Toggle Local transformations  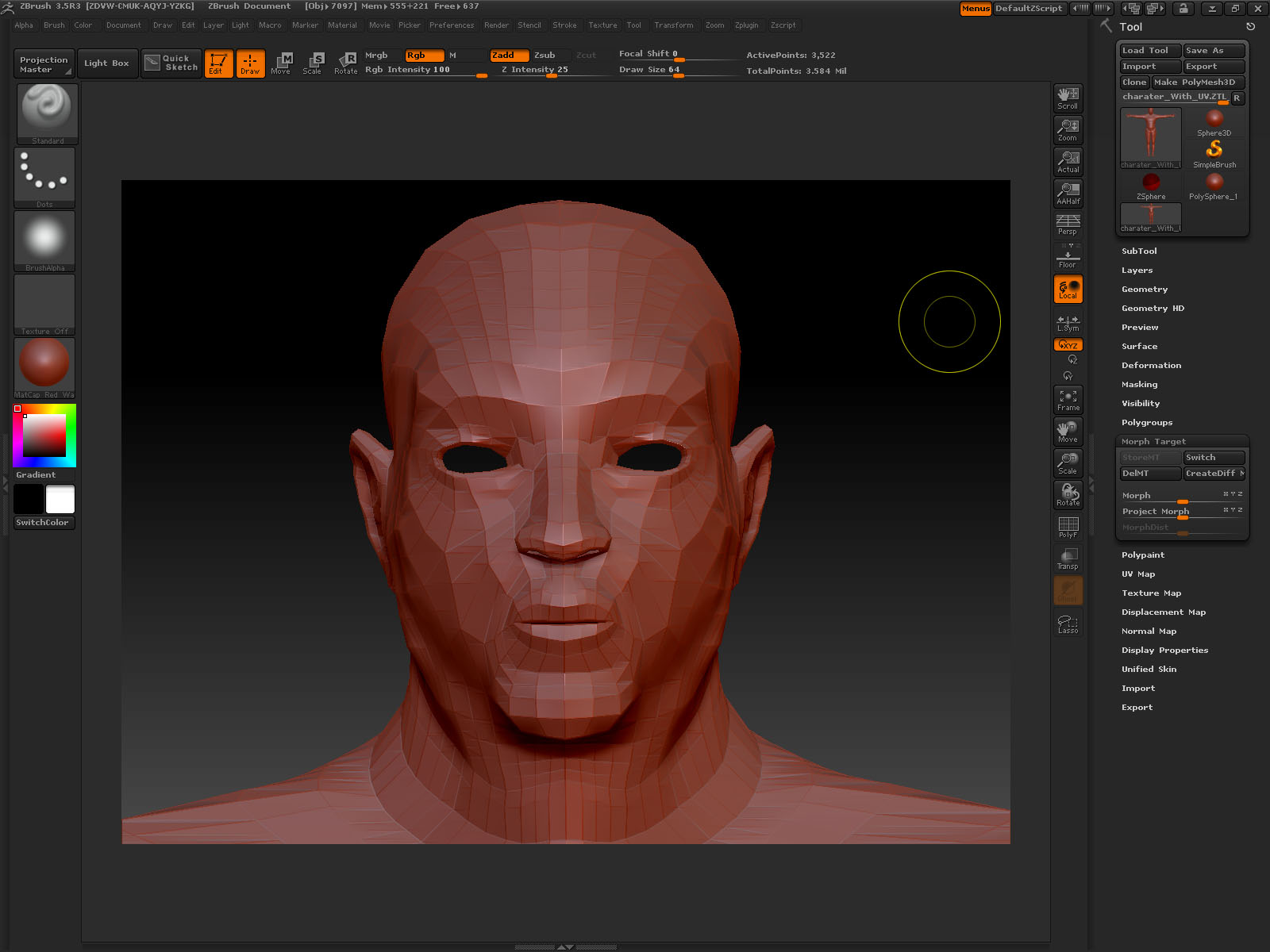click(1068, 289)
